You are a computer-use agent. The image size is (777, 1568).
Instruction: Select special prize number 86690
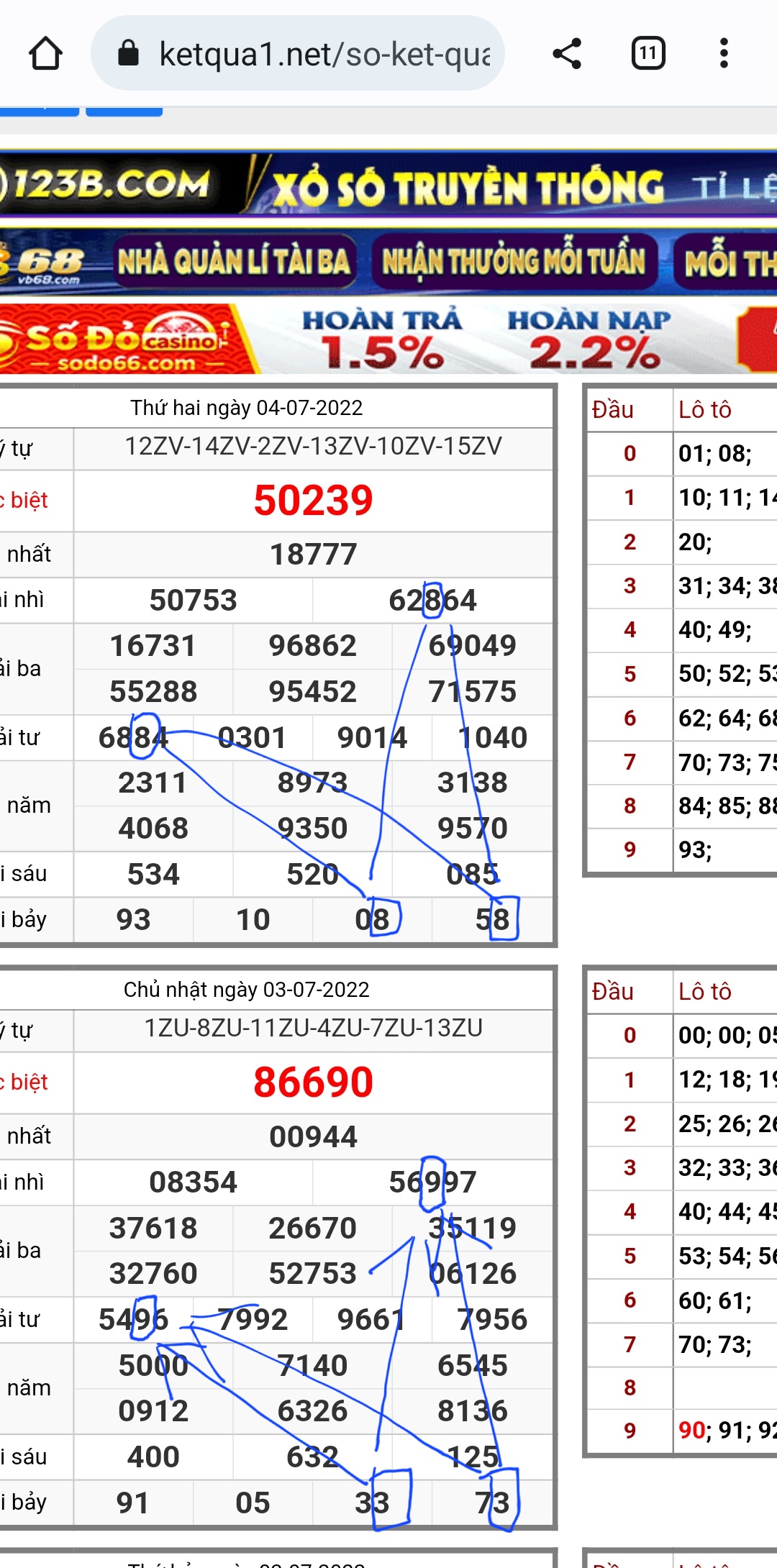tap(314, 1082)
